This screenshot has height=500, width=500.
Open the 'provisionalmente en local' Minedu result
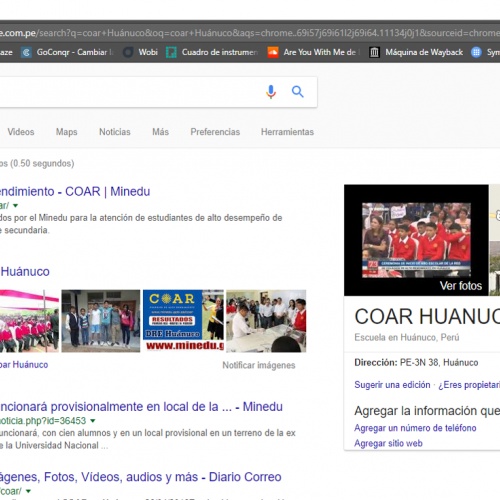(141, 407)
